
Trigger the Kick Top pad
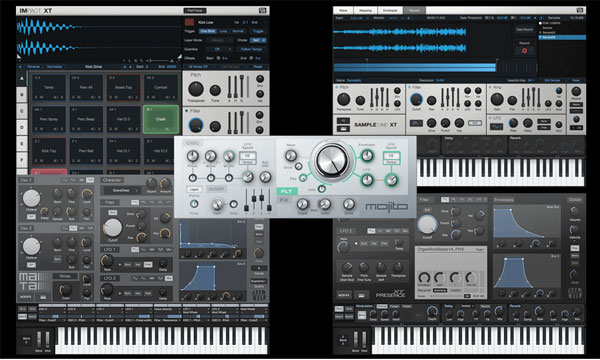pyautogui.click(x=49, y=151)
